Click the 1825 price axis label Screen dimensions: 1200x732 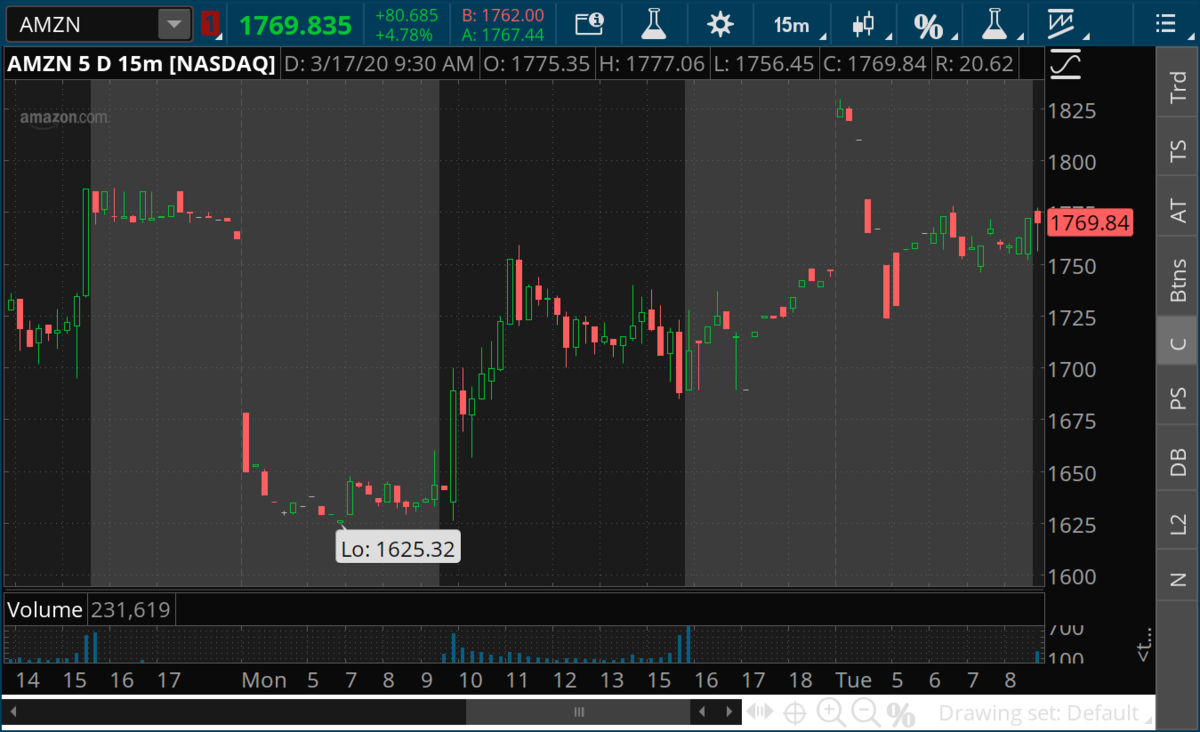[1071, 109]
